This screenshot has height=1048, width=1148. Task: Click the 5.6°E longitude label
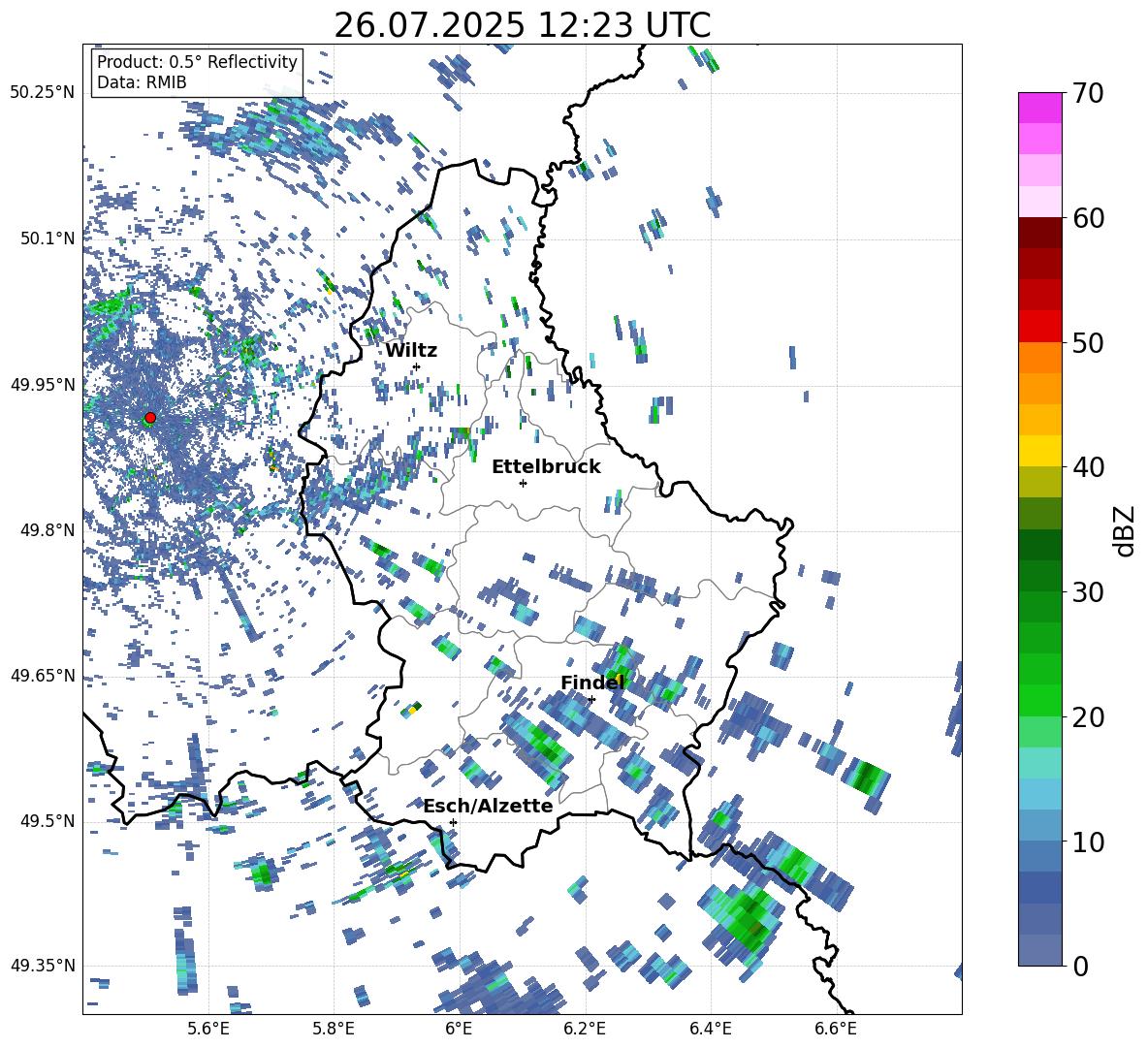click(x=208, y=1029)
